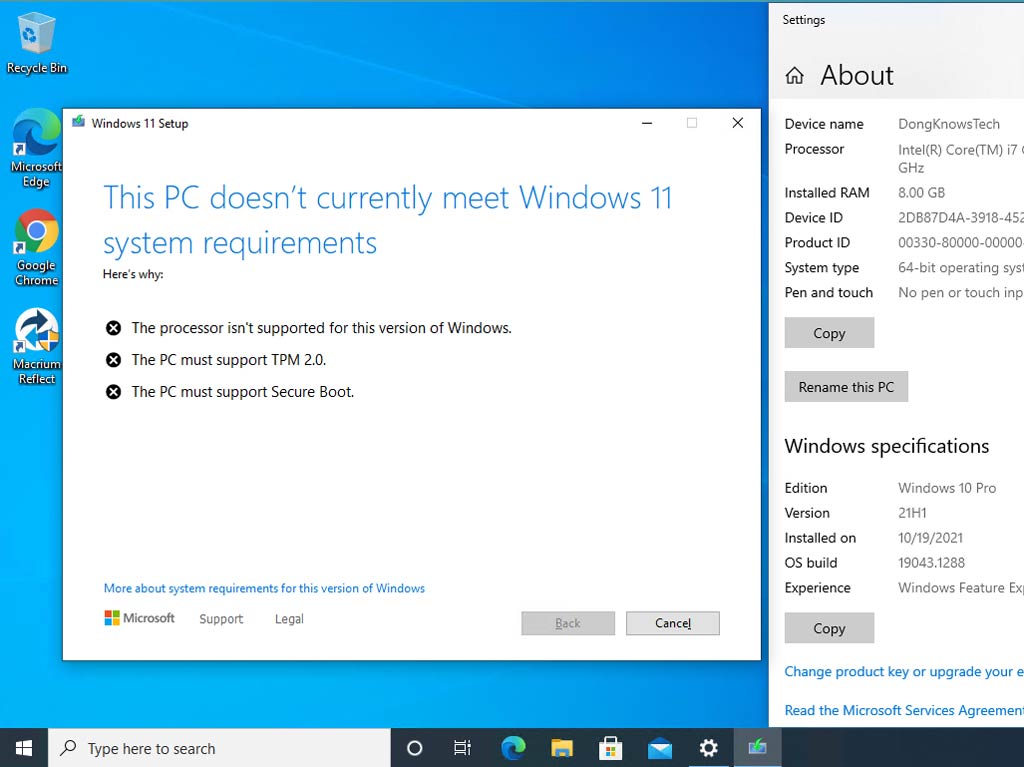Select the Secure Boot requirement error icon
This screenshot has width=1024, height=767.
[114, 392]
